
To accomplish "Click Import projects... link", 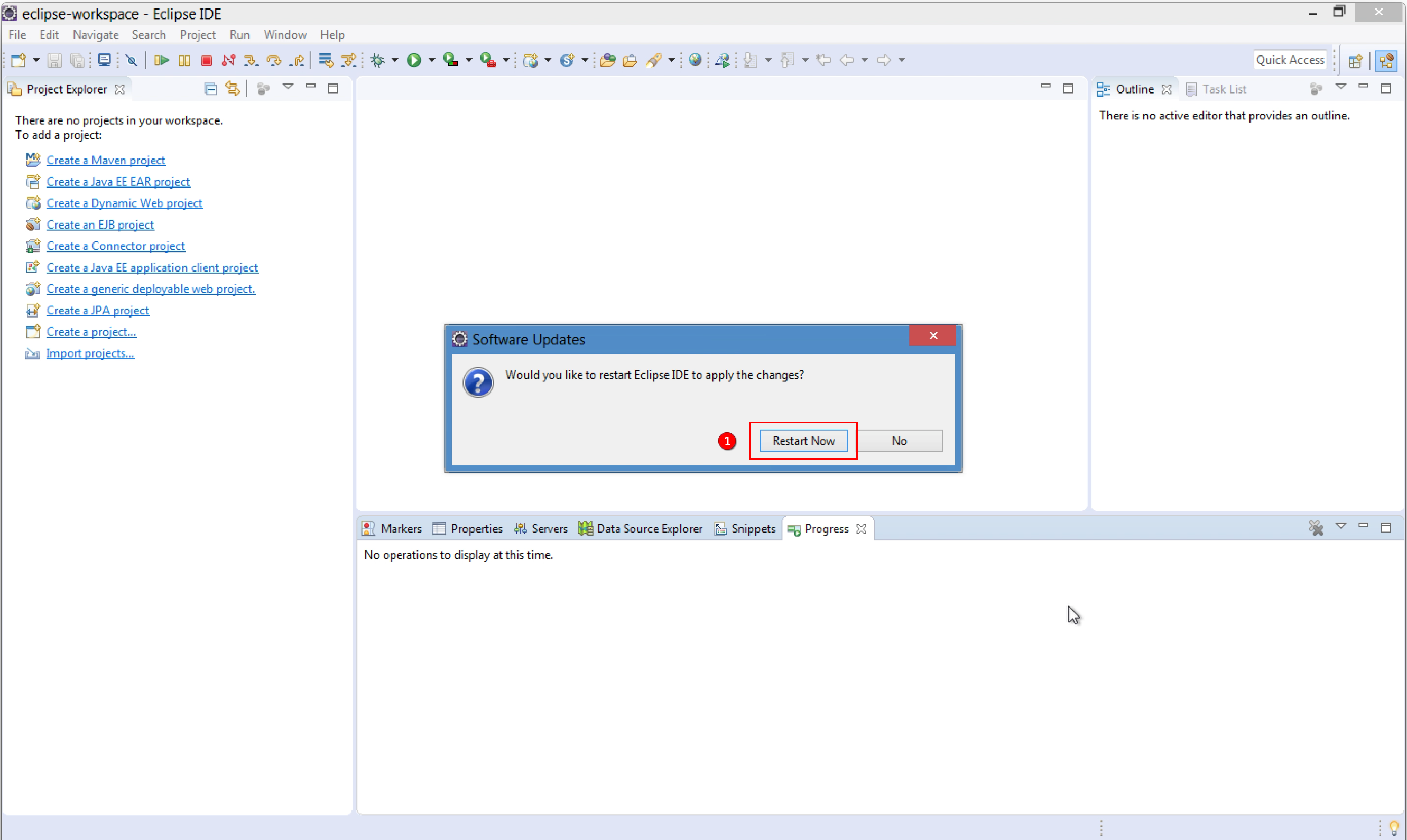I will pyautogui.click(x=90, y=353).
